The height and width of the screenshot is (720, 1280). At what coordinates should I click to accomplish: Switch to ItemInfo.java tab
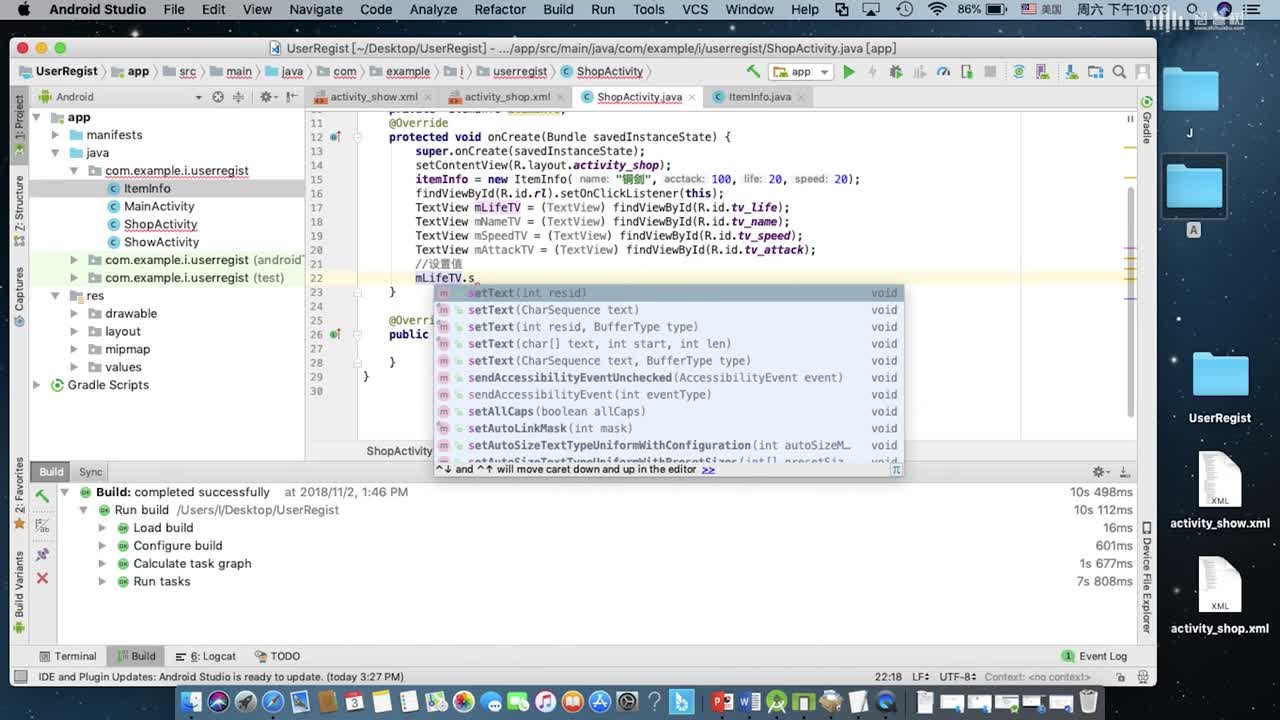coord(759,97)
